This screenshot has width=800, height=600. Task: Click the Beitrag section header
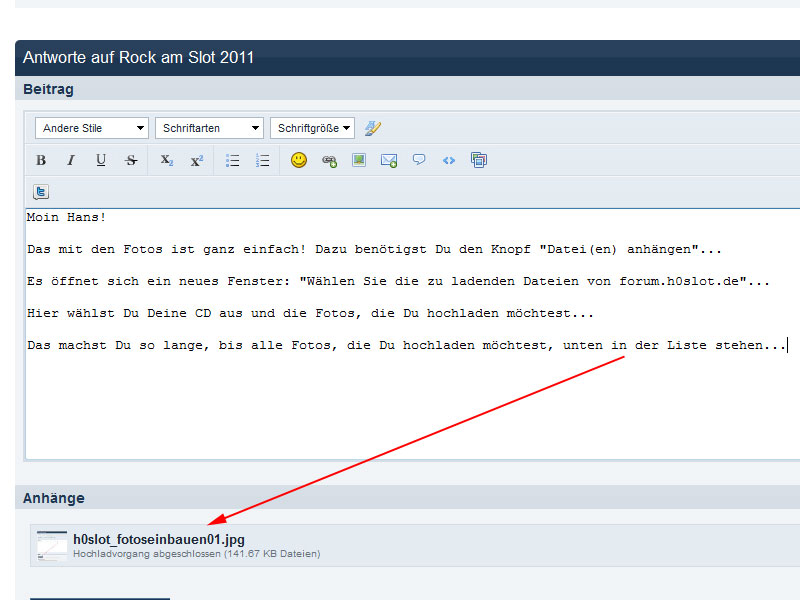(48, 89)
